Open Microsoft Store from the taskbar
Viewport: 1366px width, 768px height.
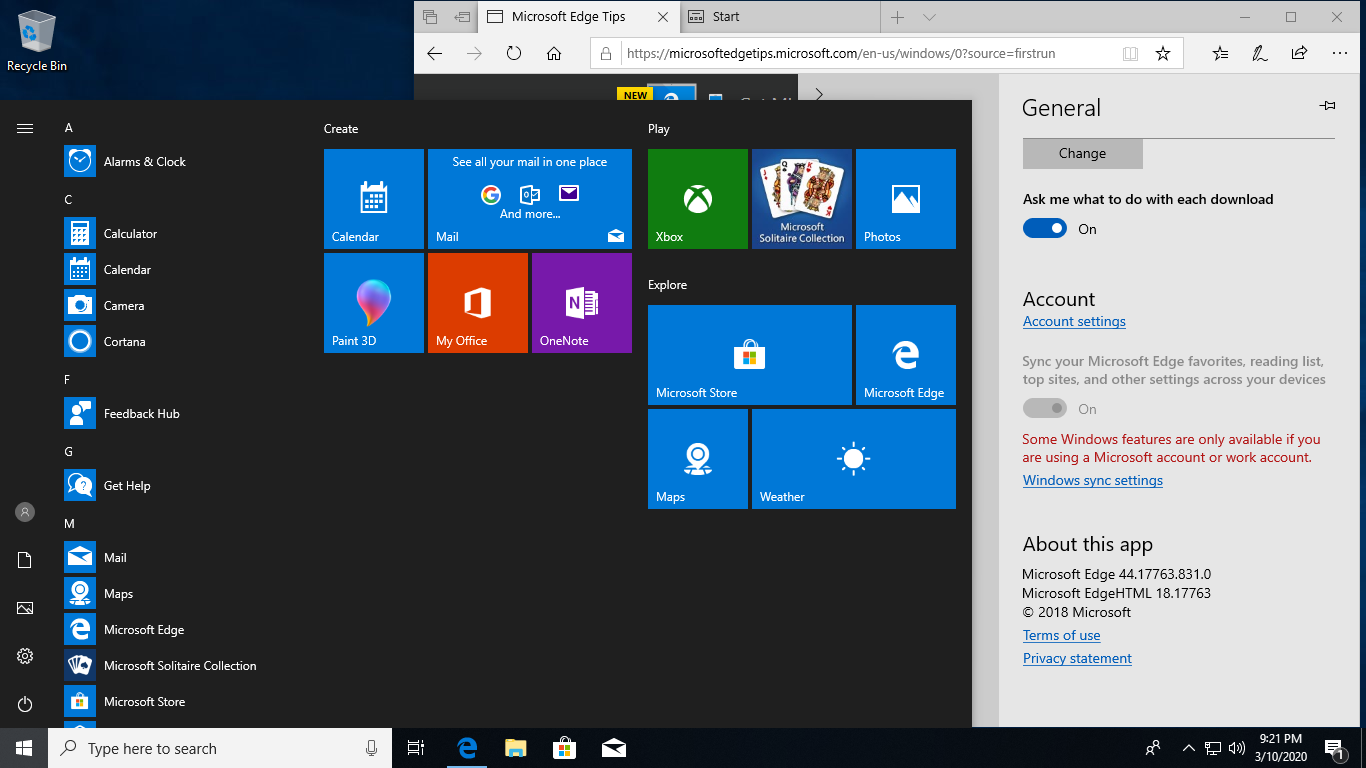tap(565, 748)
